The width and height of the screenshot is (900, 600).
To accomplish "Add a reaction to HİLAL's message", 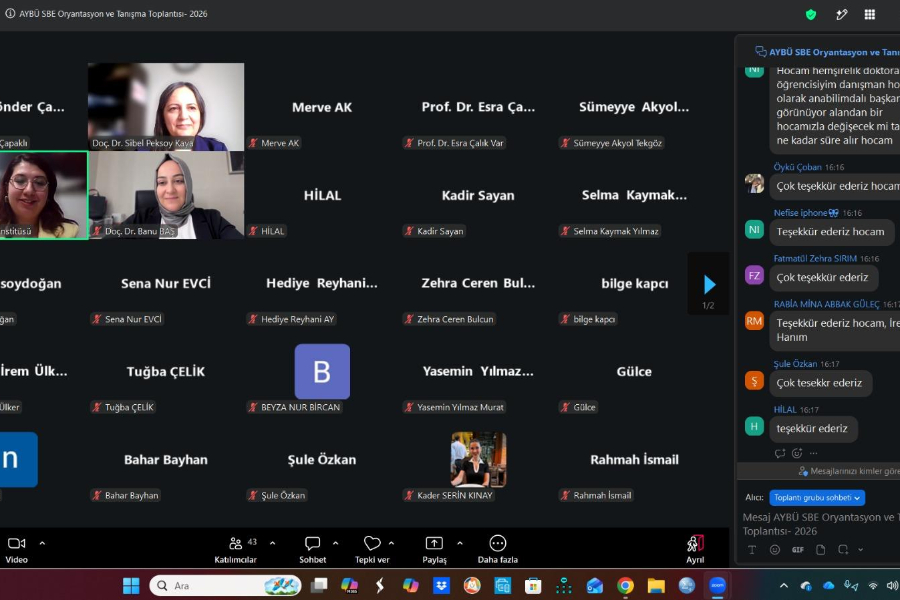I will pyautogui.click(x=797, y=453).
